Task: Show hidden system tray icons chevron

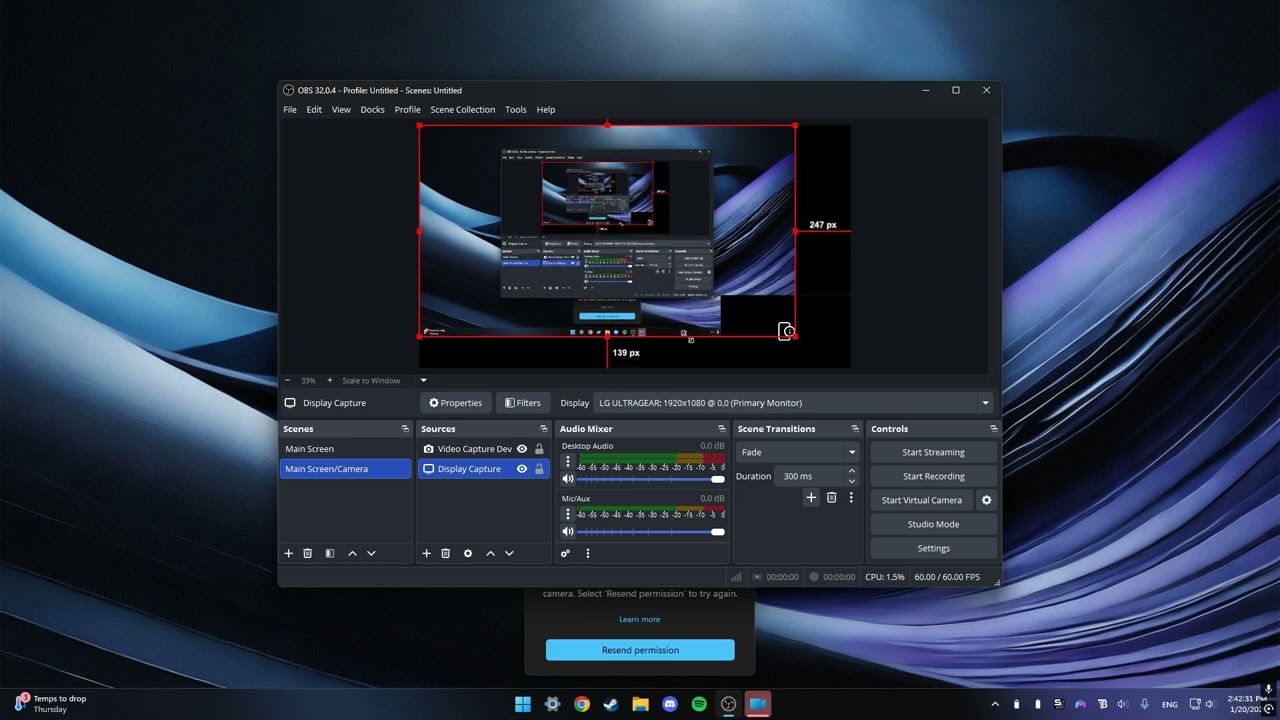Action: (x=995, y=704)
